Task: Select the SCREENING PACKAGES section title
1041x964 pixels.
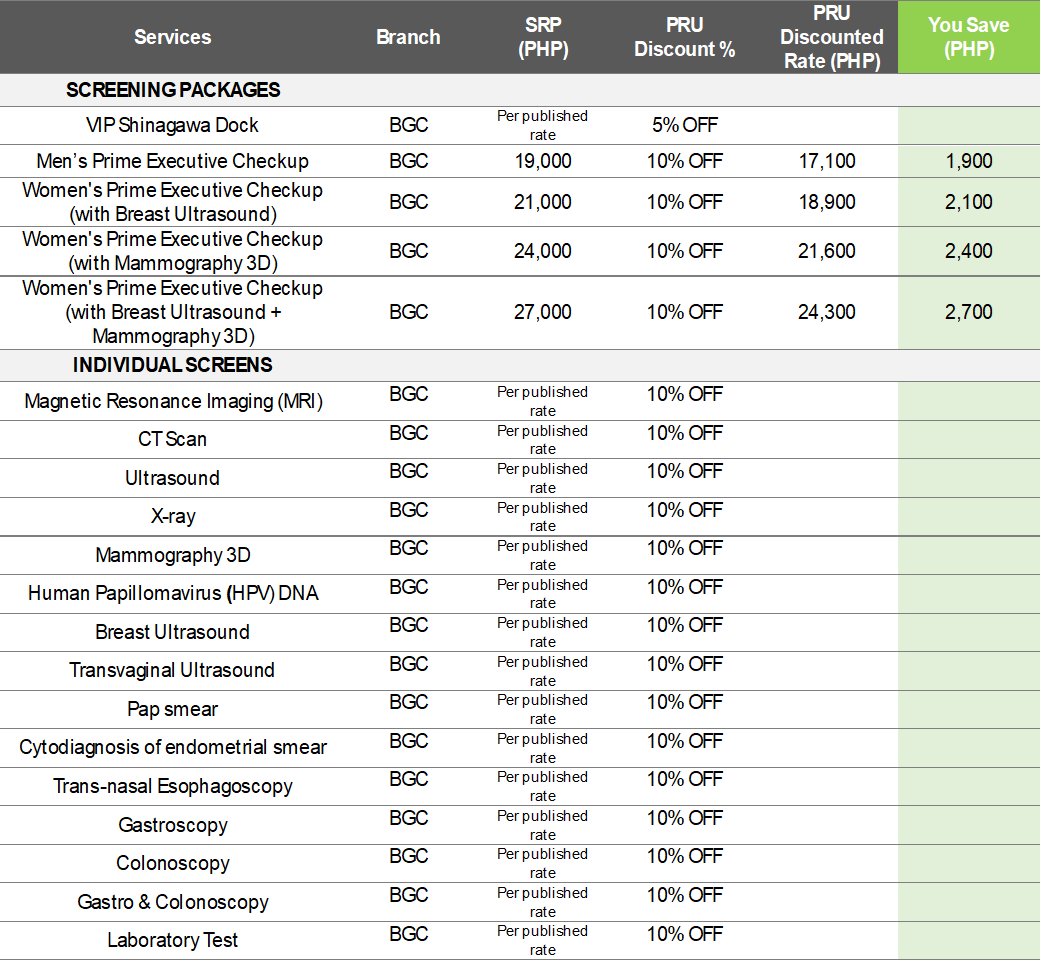Action: point(173,90)
